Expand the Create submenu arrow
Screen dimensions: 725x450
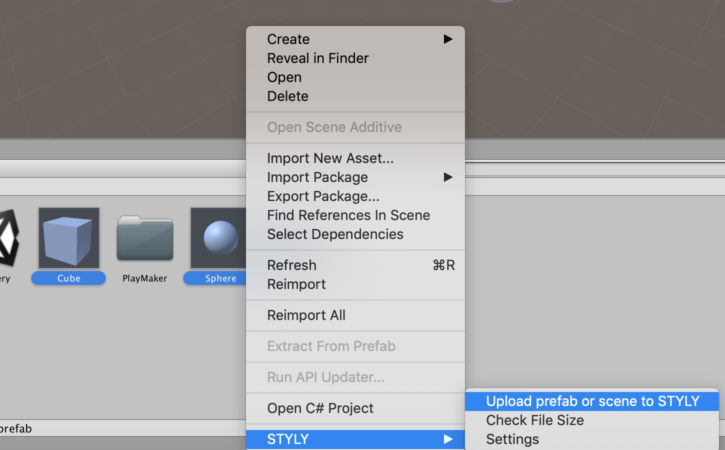click(x=448, y=39)
